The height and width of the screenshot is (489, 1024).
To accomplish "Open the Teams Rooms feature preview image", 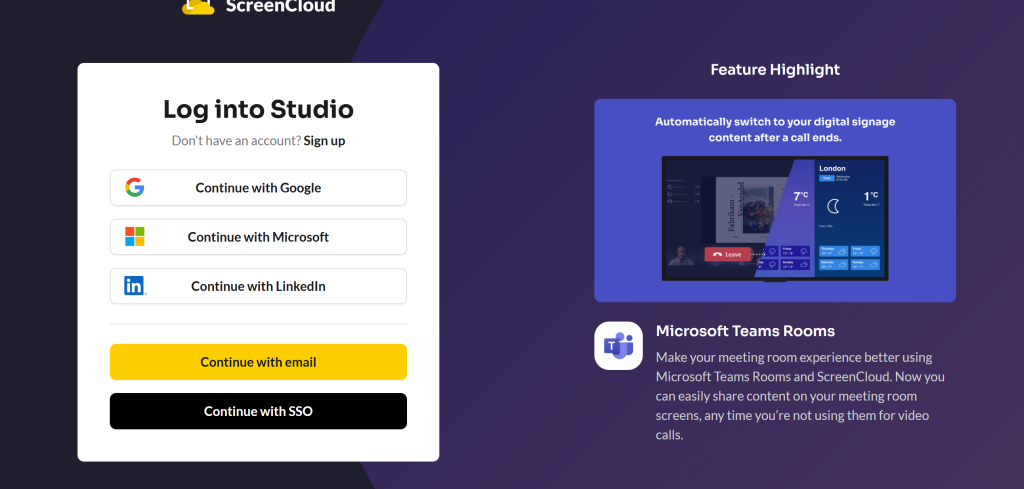I will [x=775, y=200].
